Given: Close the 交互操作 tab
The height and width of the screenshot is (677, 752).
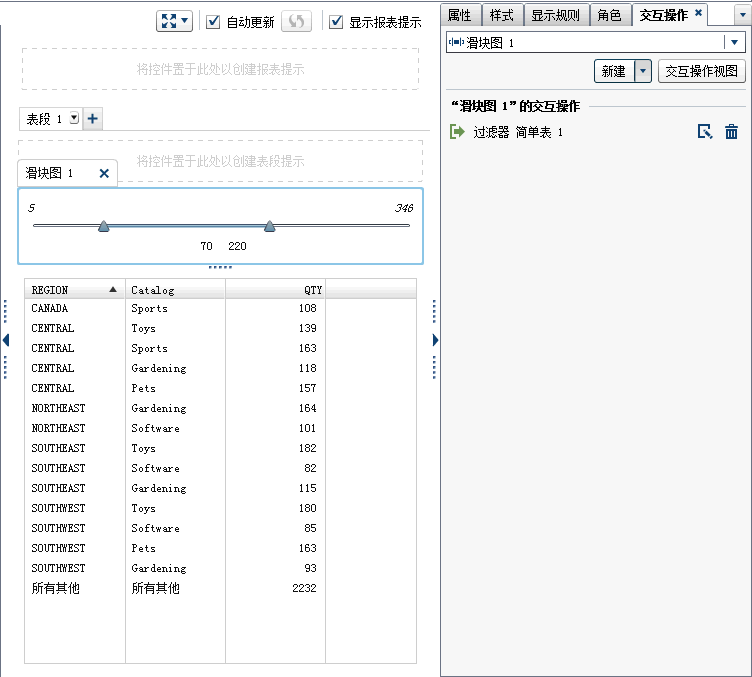Looking at the screenshot, I should pyautogui.click(x=699, y=12).
